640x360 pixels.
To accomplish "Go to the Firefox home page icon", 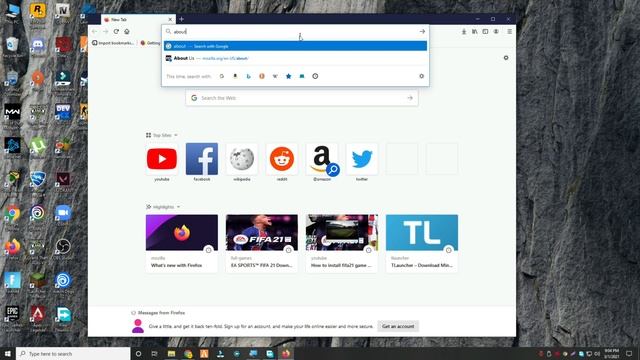I will (x=127, y=31).
